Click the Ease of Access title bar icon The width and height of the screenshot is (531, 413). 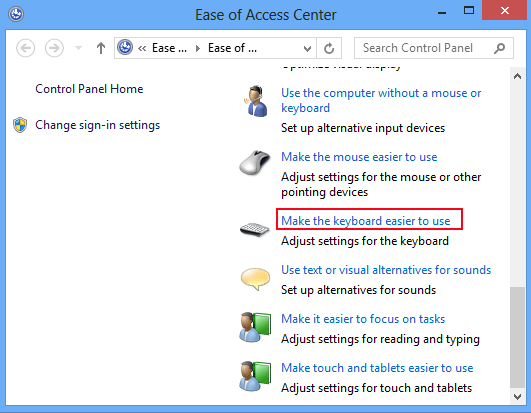(16, 14)
